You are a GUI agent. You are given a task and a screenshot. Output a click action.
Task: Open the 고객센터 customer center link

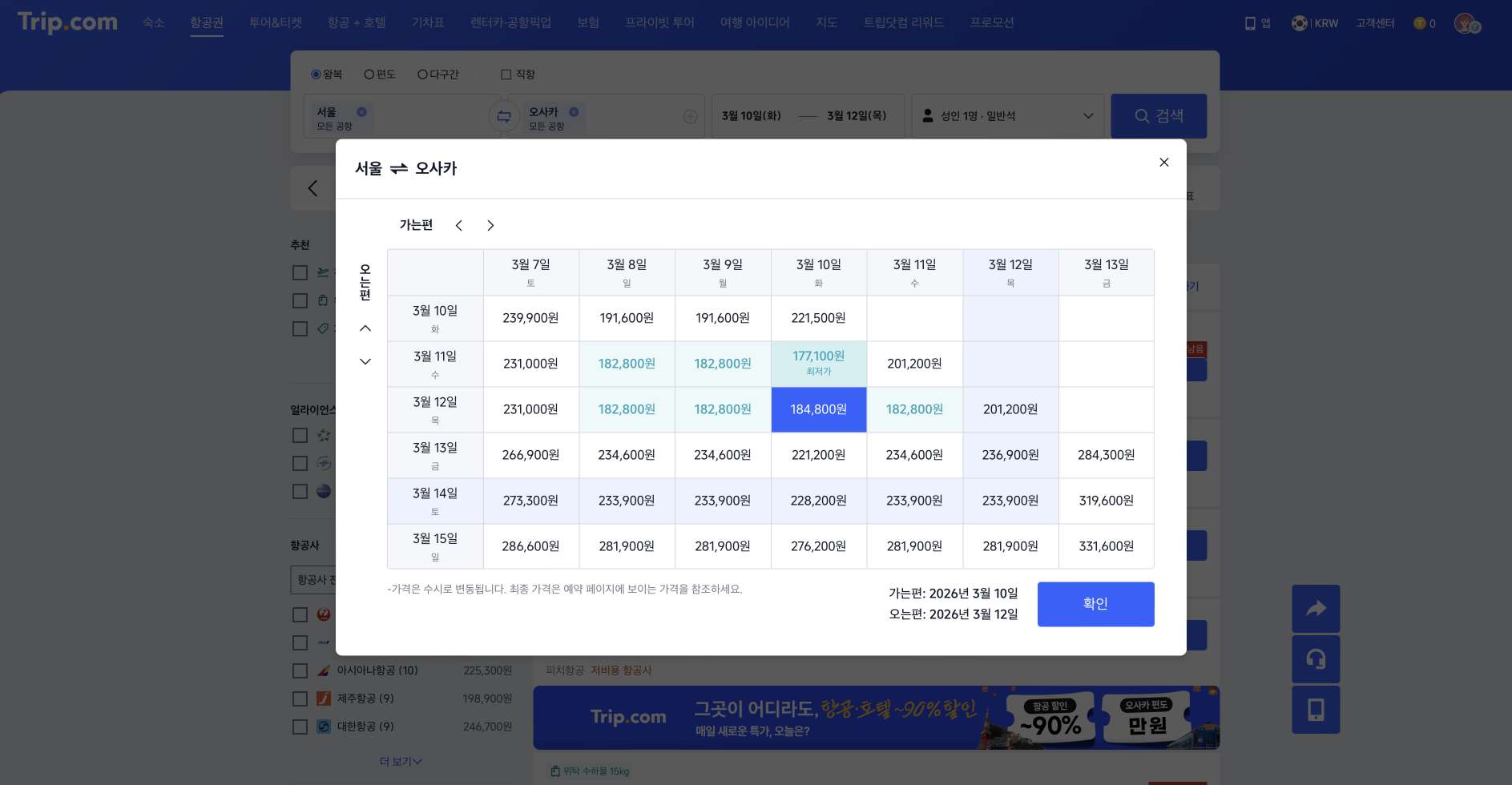pos(1374,23)
